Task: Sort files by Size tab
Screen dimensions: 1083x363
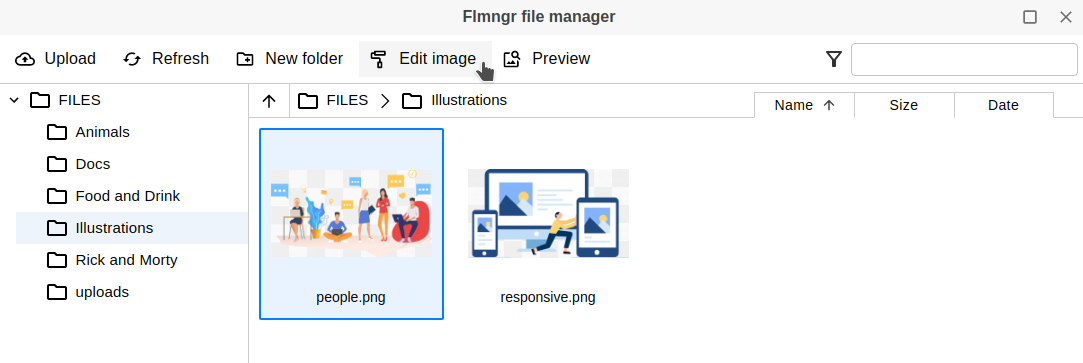Action: (x=904, y=106)
